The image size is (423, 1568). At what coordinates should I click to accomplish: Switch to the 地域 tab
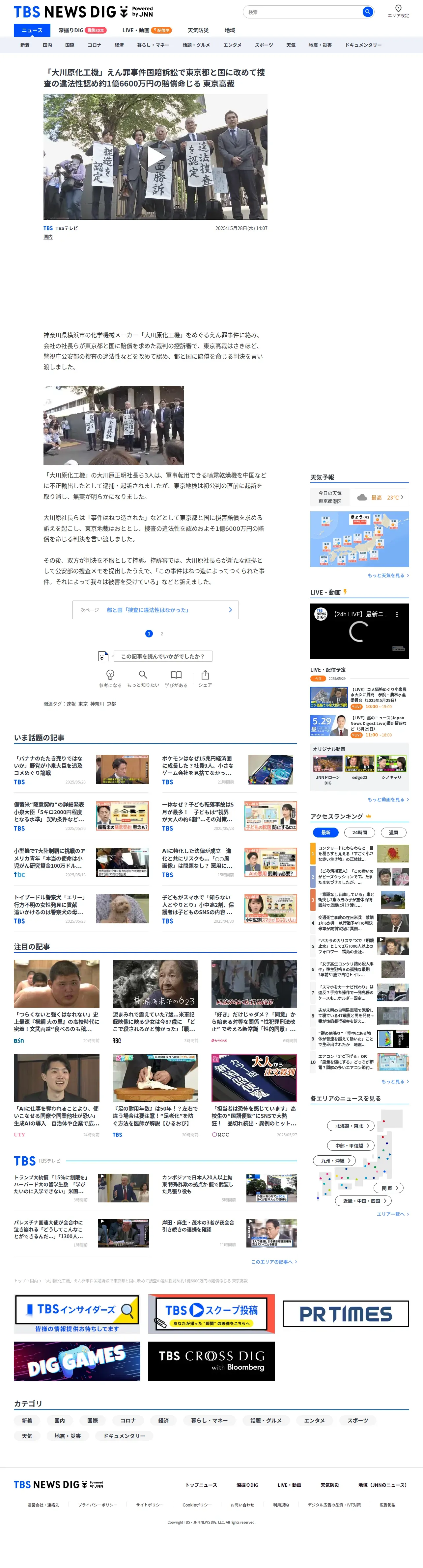230,30
